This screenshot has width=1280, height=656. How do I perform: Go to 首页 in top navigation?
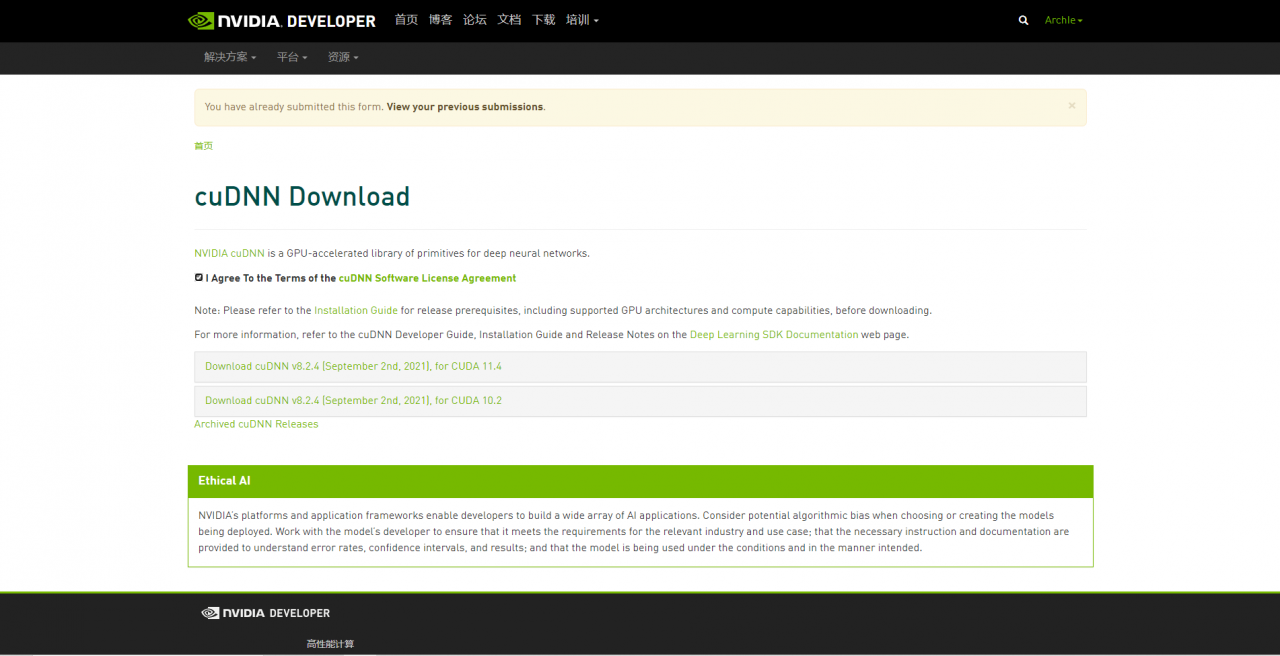[x=406, y=20]
